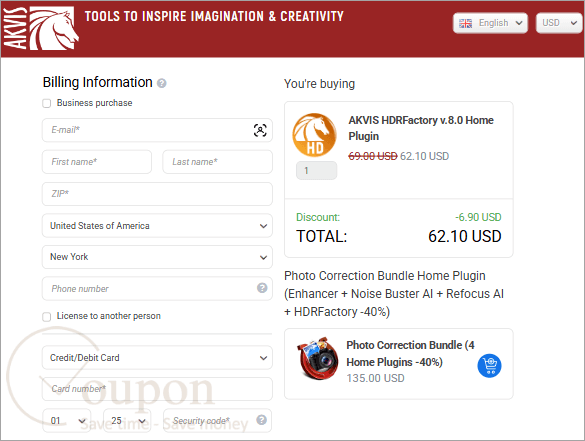585x441 pixels.
Task: Click the HDRFactory product icon
Action: point(314,135)
